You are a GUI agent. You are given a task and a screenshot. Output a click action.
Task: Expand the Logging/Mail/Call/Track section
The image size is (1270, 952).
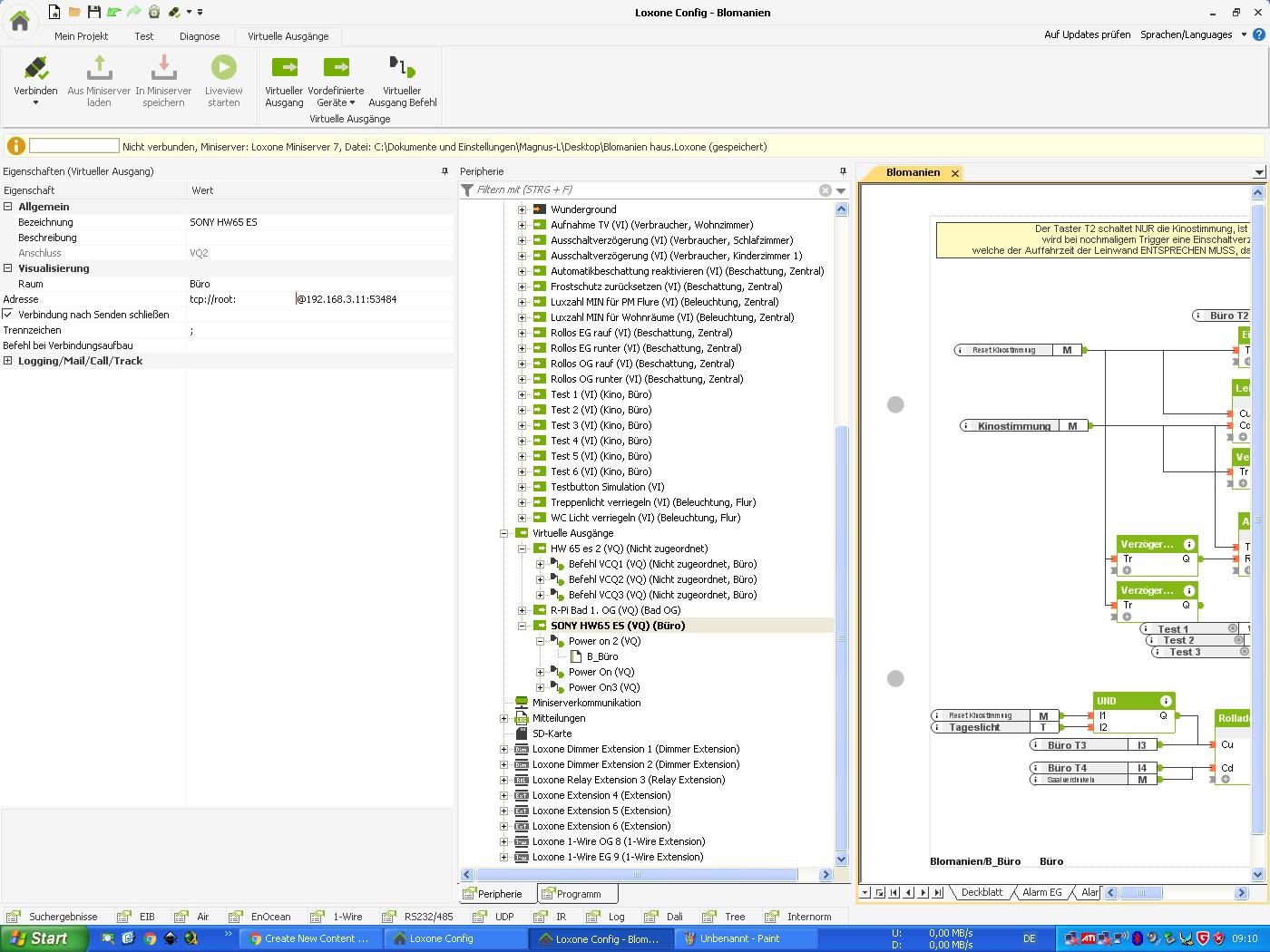tap(8, 361)
